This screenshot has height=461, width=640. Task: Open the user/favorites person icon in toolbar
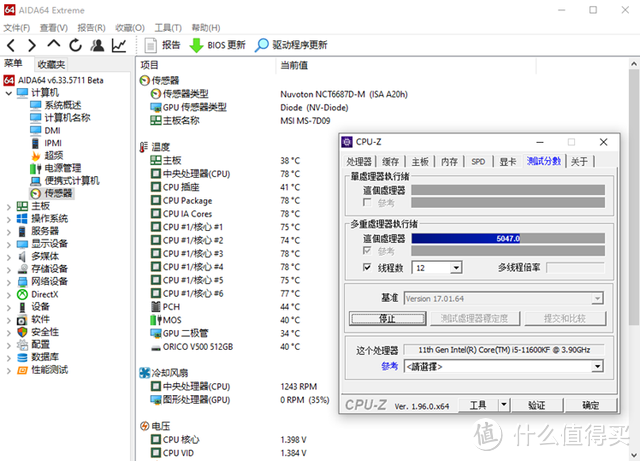(x=97, y=45)
